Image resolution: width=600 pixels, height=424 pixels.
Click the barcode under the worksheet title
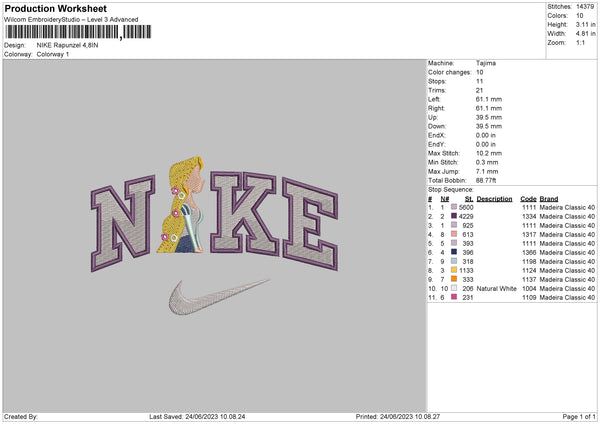78,32
